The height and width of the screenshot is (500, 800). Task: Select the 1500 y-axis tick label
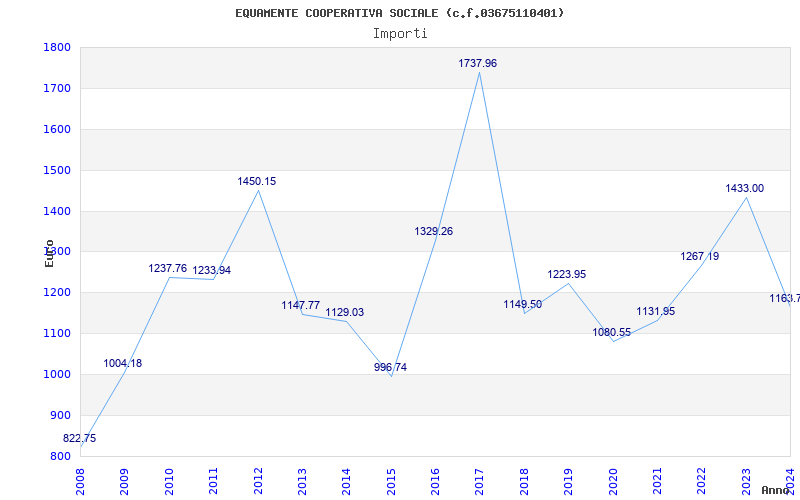(56, 170)
